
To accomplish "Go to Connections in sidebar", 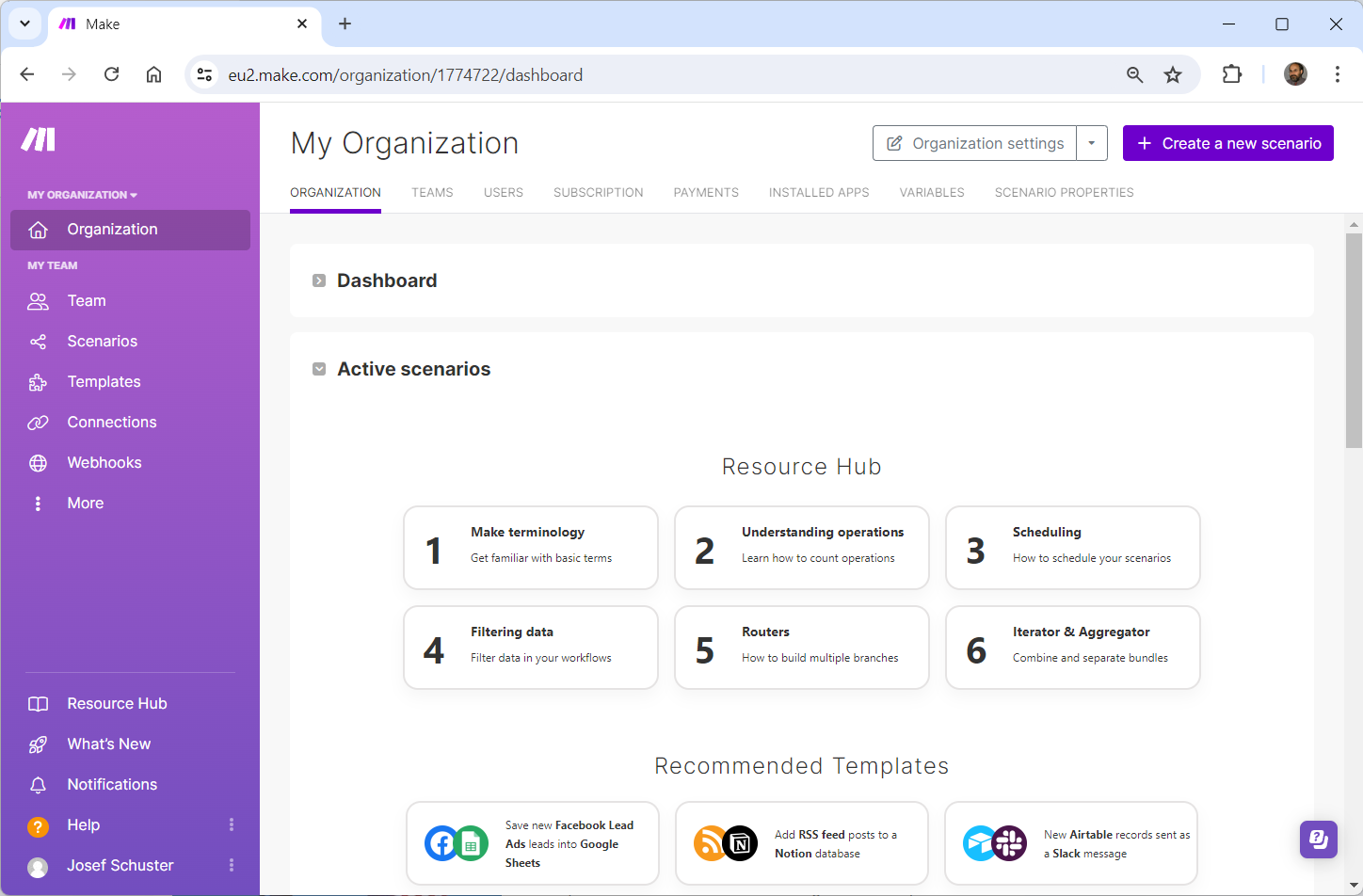I will coord(111,423).
